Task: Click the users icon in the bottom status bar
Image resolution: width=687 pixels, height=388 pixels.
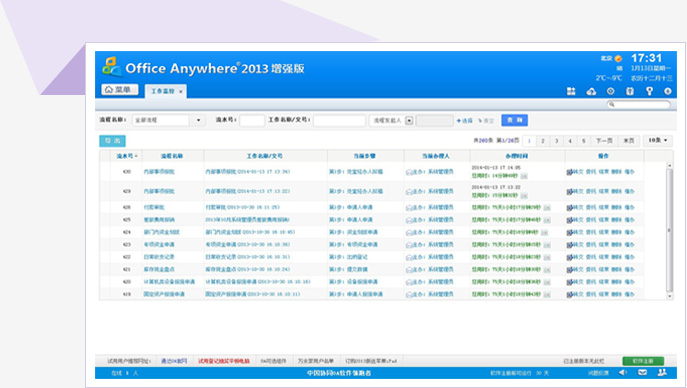Action: [662, 373]
